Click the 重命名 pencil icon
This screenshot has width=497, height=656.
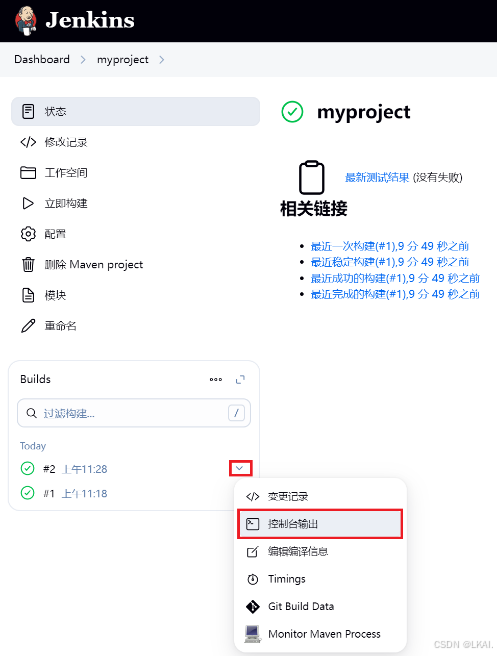[x=28, y=326]
